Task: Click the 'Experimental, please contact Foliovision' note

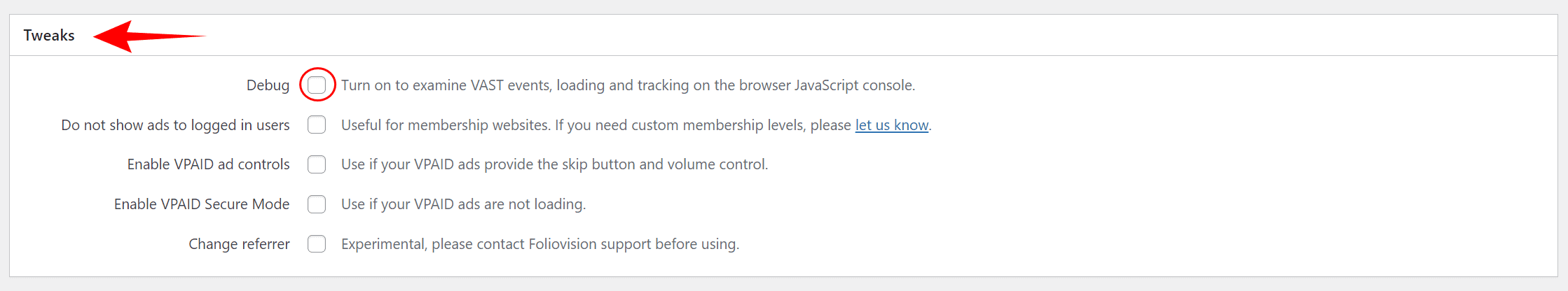Action: (x=540, y=244)
